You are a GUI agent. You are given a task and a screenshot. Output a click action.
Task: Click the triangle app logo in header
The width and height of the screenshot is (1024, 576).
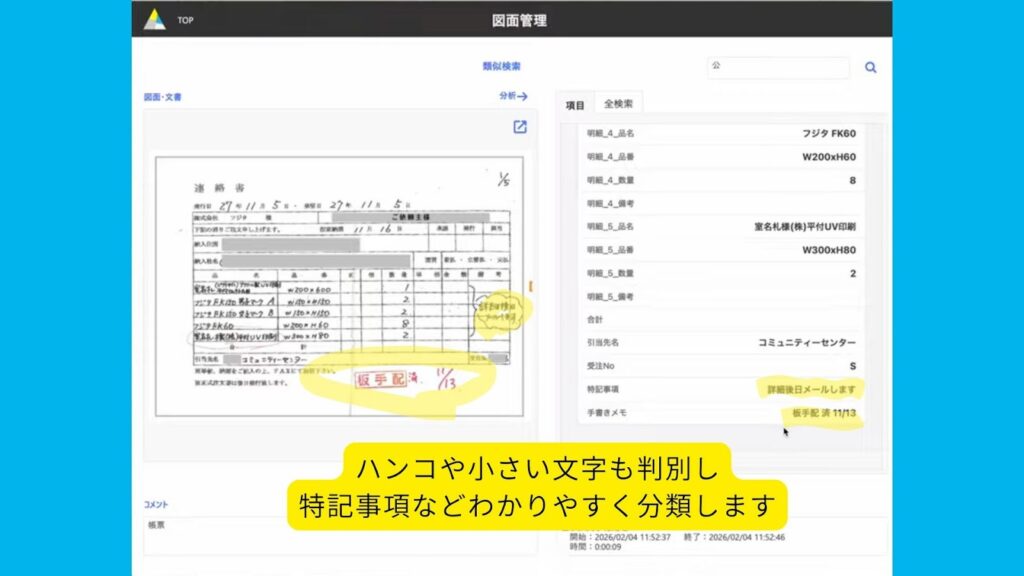[155, 19]
